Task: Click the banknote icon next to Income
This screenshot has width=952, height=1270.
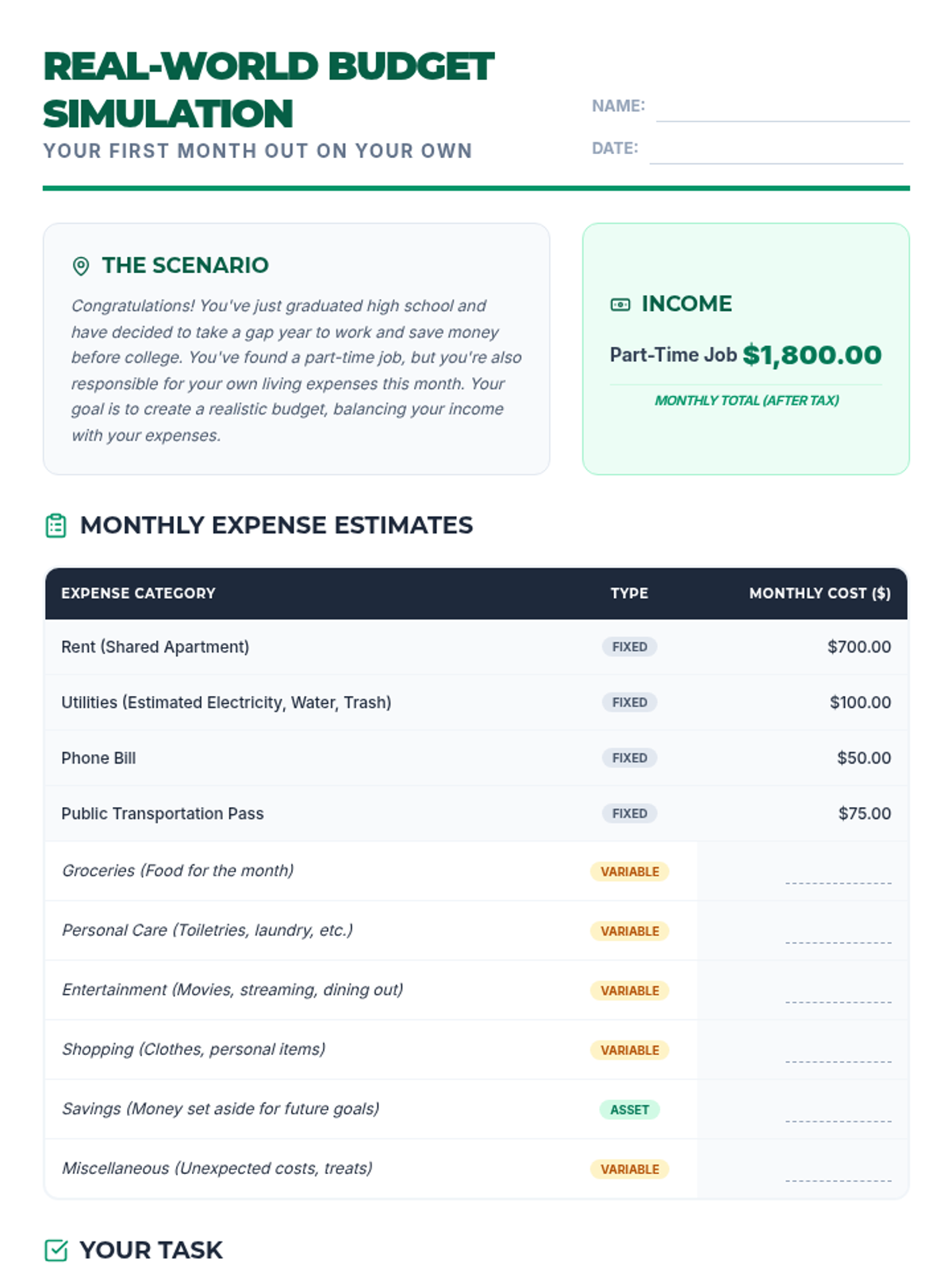Action: coord(620,304)
